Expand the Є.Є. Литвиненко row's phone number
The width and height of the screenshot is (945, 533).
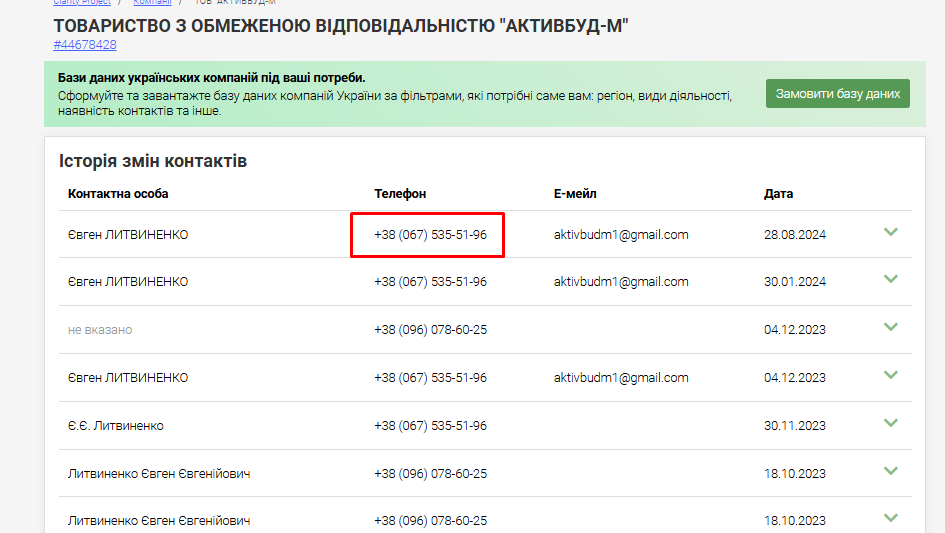click(x=430, y=426)
